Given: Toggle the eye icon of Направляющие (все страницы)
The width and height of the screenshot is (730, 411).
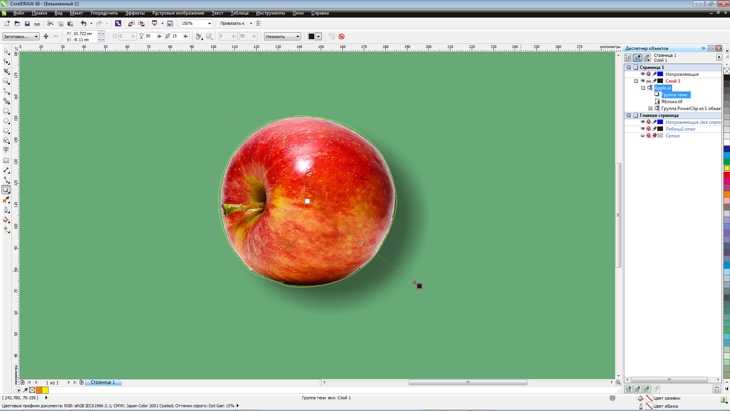Looking at the screenshot, I should pos(643,122).
